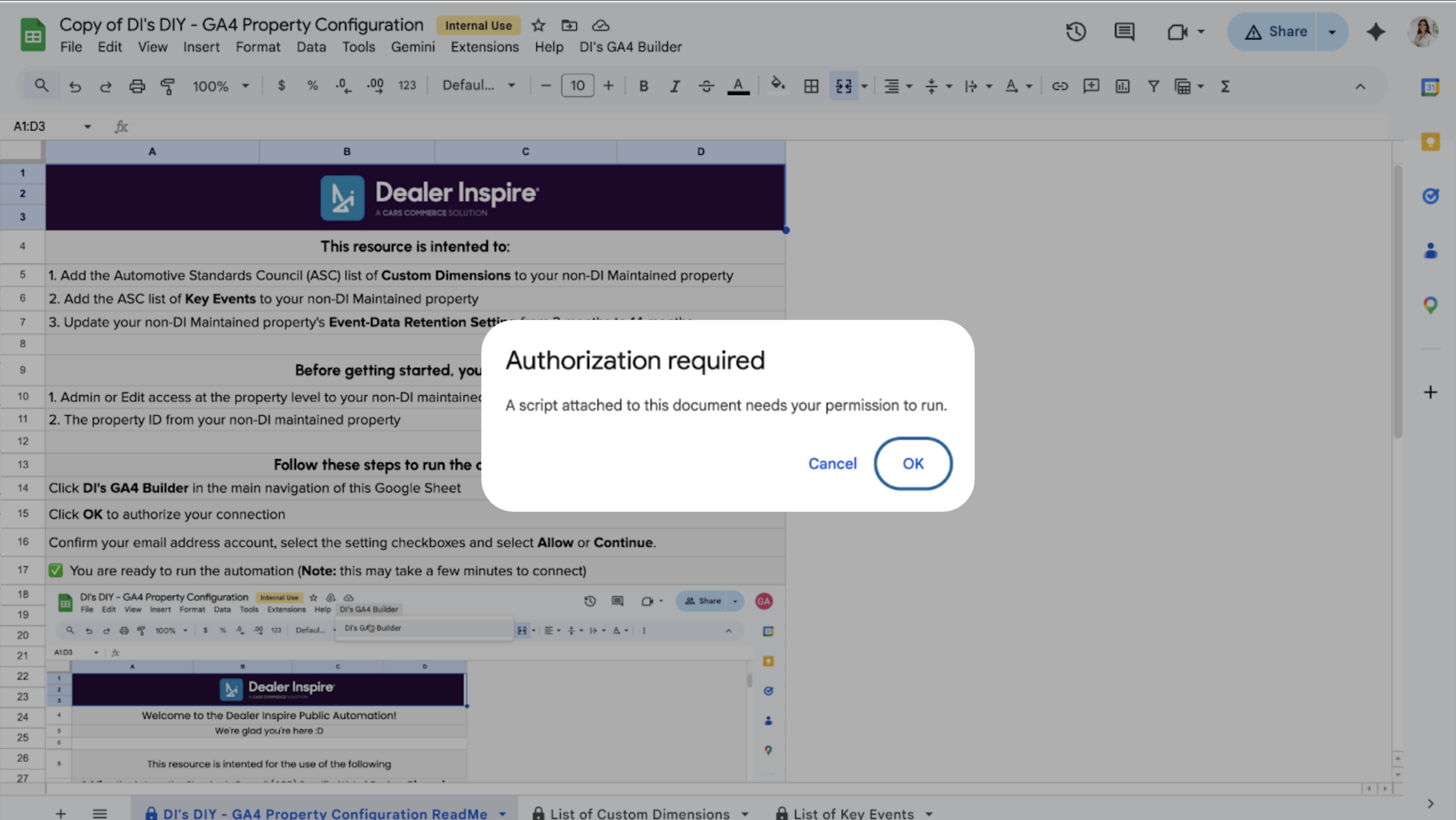
Task: Click the search menus magnifier icon
Action: (41, 86)
